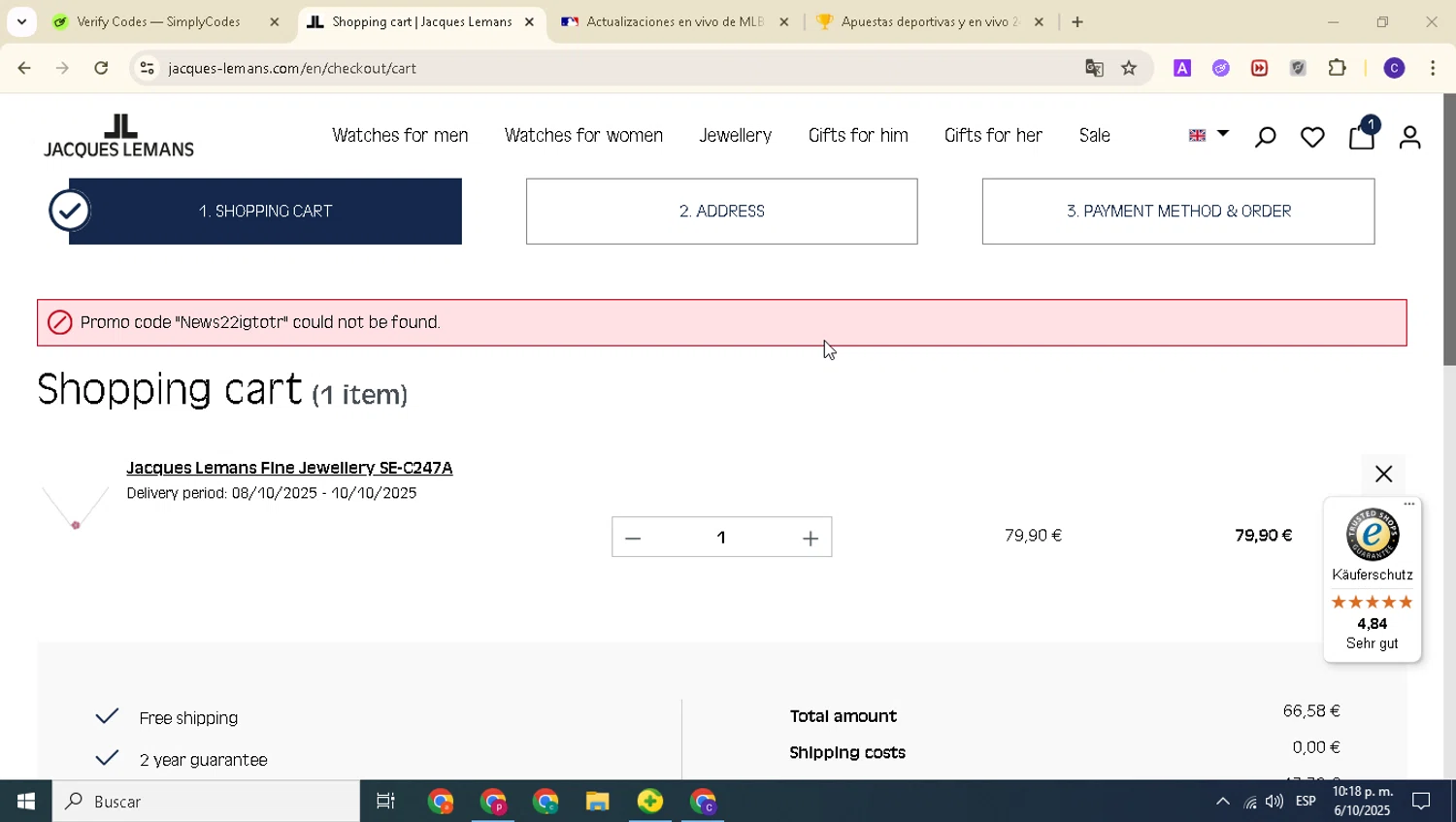This screenshot has height=822, width=1456.
Task: Click the Trusted Shops Käuferschutz badge
Action: (1373, 579)
